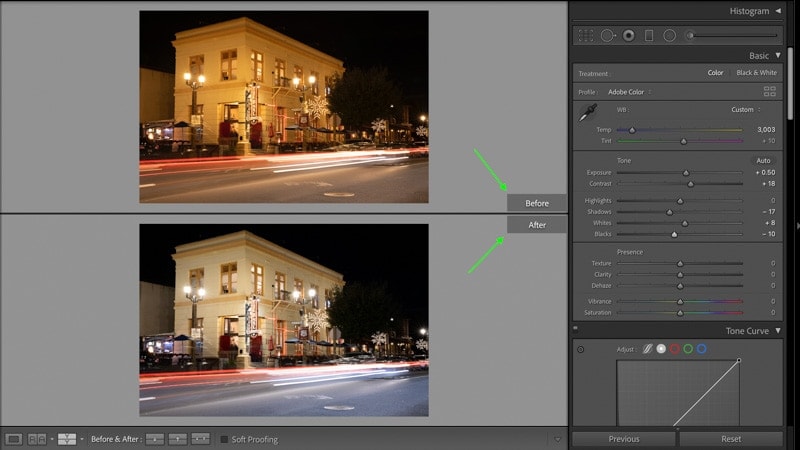800x450 pixels.
Task: Select the Blue channel in Tone Curve
Action: coord(702,349)
